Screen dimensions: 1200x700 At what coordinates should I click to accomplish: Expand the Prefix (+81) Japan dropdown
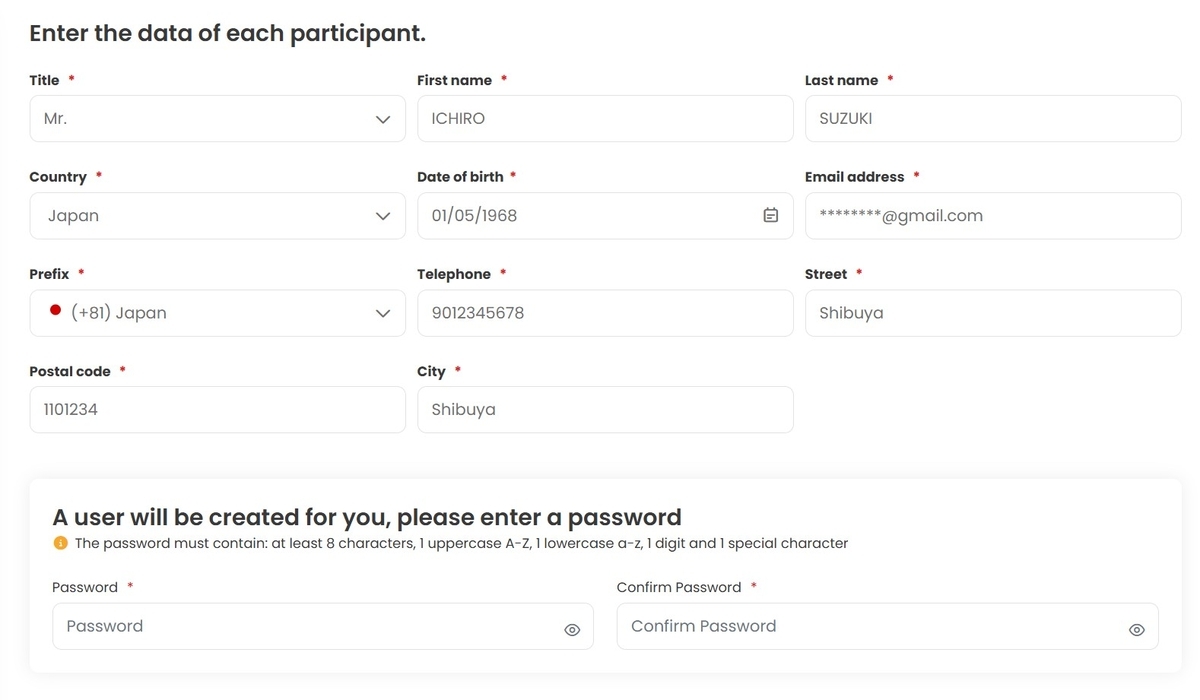[217, 313]
